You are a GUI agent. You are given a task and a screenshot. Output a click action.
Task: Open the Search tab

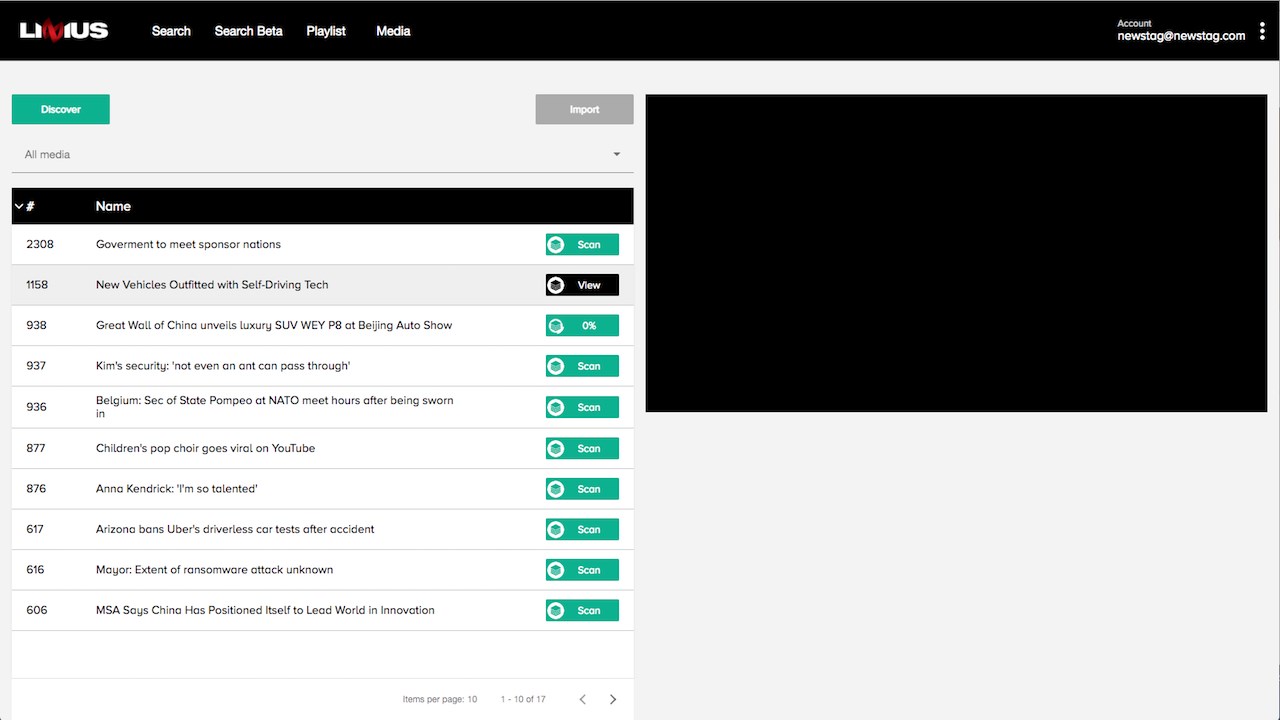point(171,31)
